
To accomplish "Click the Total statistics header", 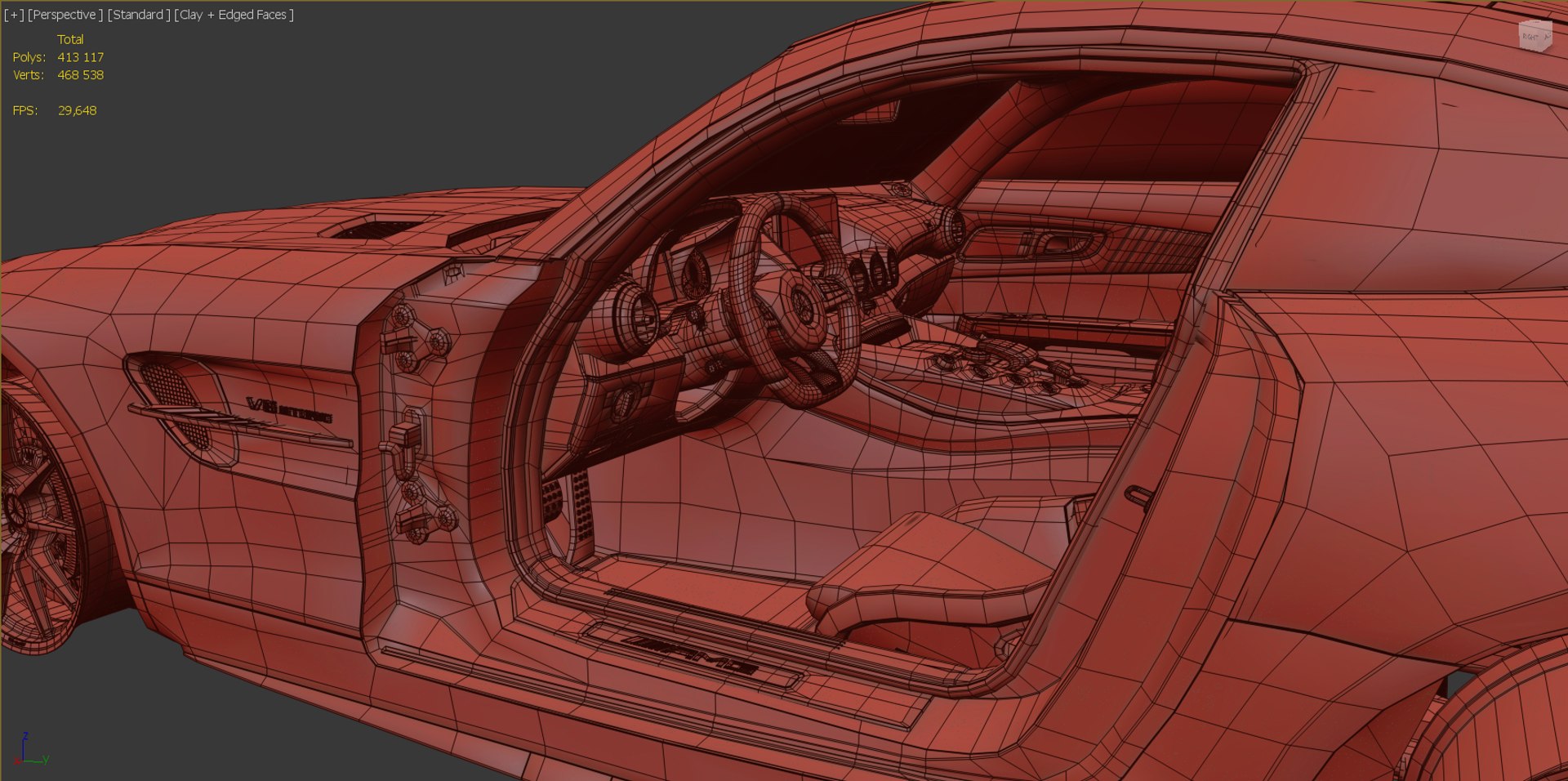I will (70, 39).
